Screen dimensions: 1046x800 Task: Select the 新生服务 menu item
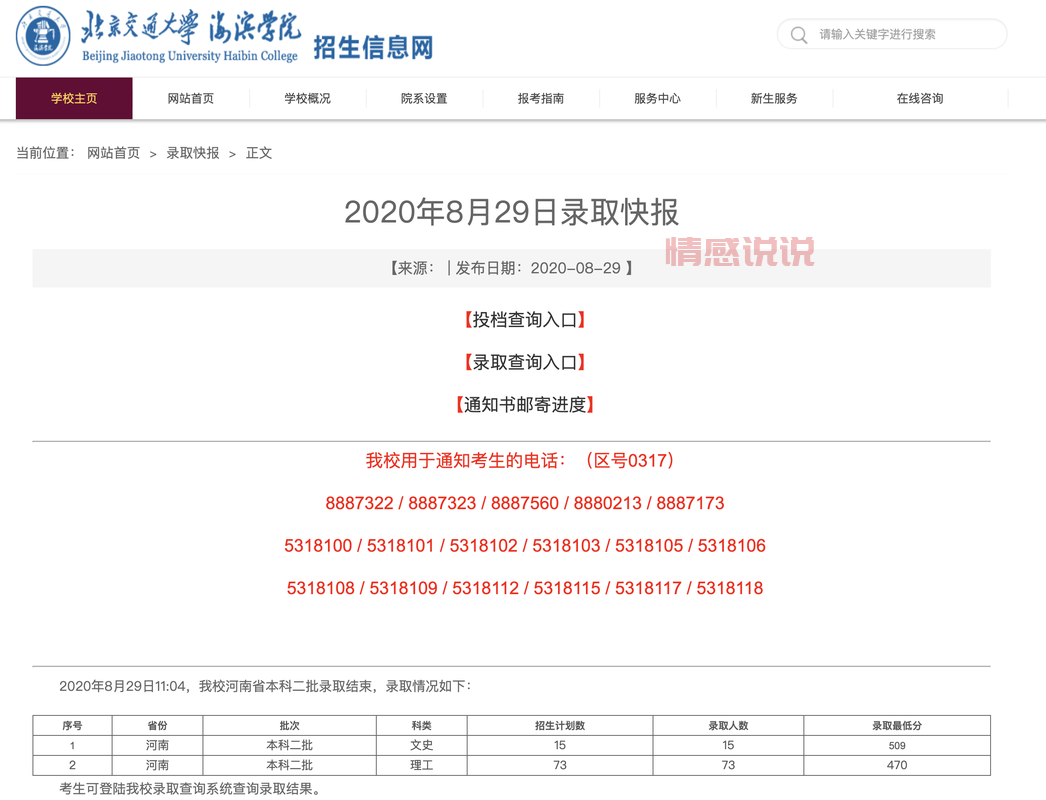point(773,98)
